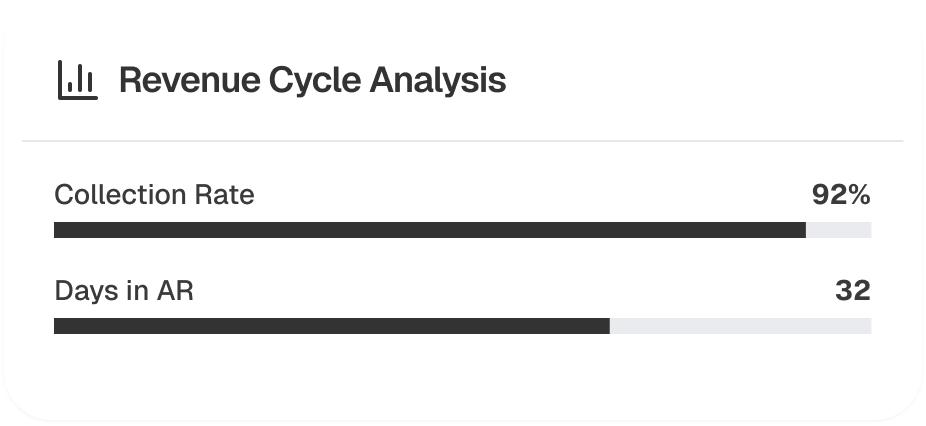Click the Collection Rate label

[154, 195]
